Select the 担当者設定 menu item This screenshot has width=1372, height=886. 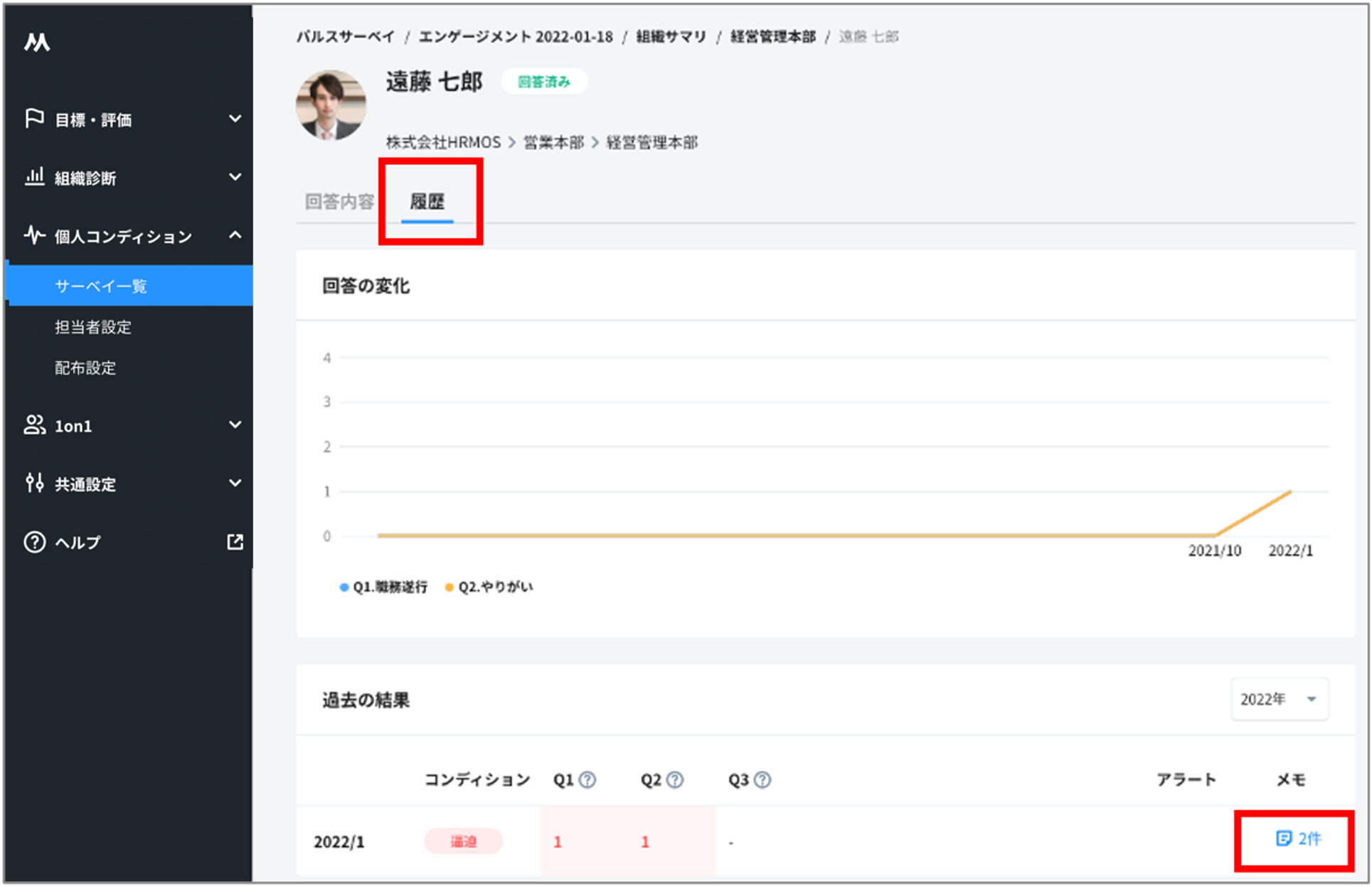[93, 327]
